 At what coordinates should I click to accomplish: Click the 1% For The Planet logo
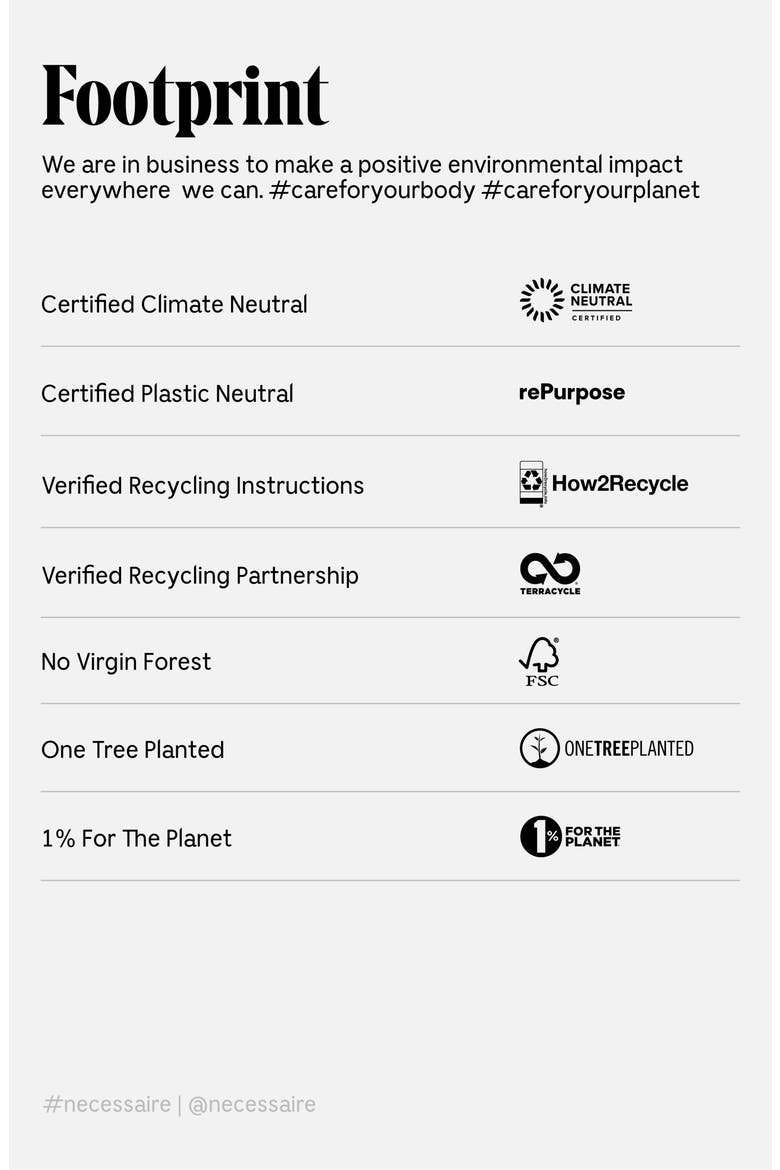click(570, 836)
